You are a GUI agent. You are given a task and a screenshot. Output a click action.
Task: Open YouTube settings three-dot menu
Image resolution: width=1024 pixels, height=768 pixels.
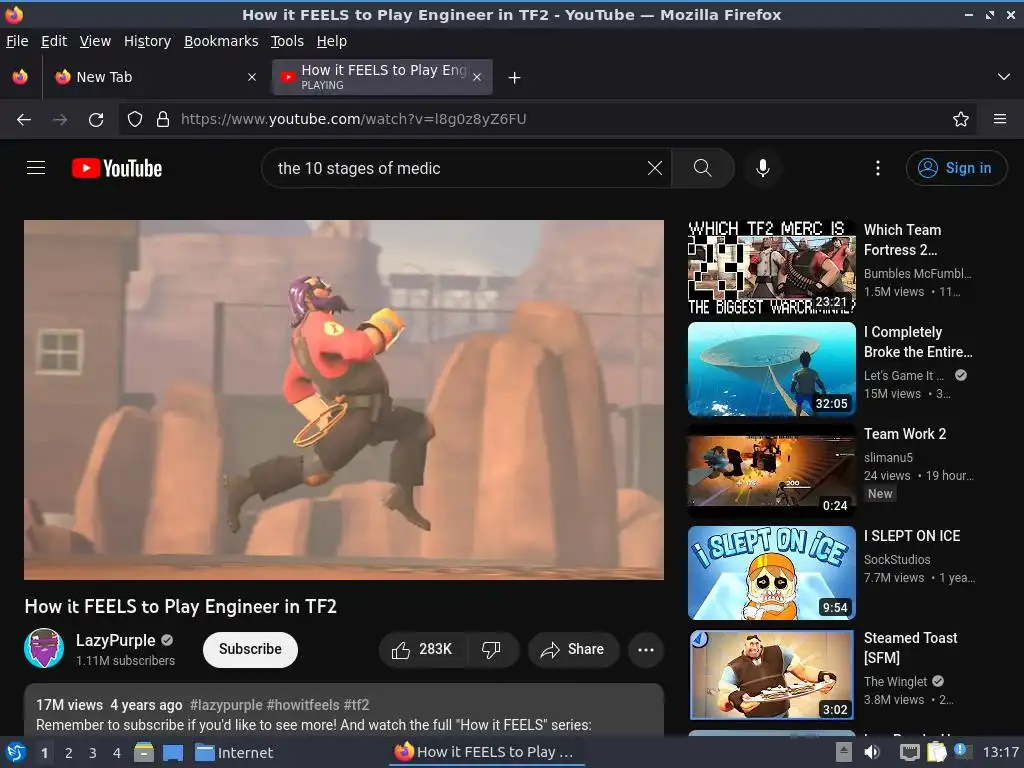tap(878, 168)
